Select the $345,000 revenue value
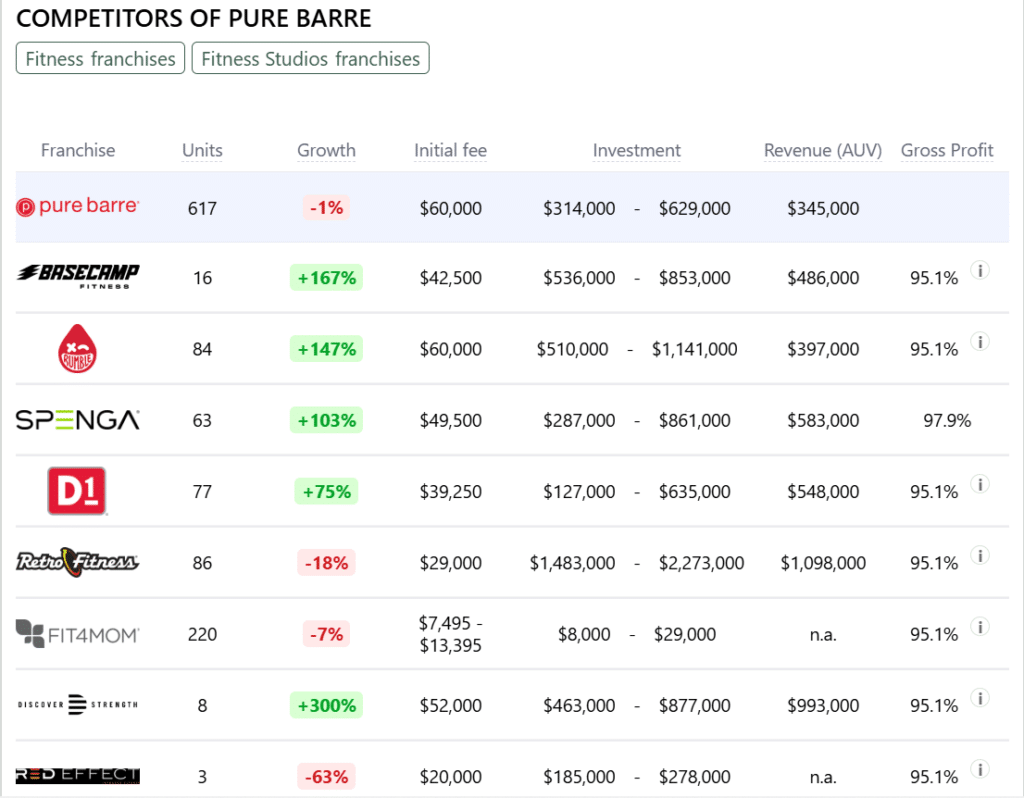The image size is (1024, 798). (823, 208)
